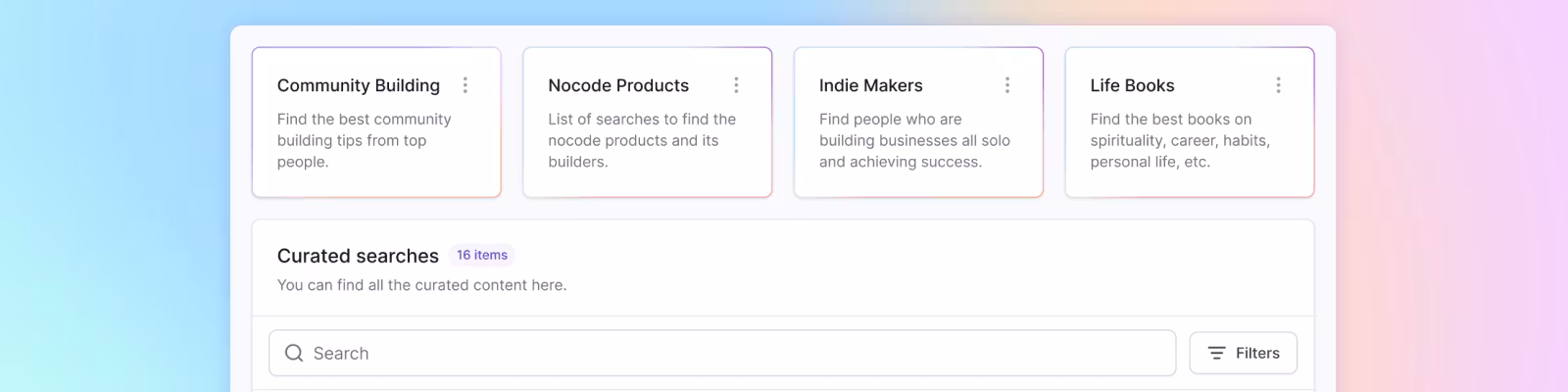The width and height of the screenshot is (1568, 392).
Task: Open the Community Building card title
Action: 358,85
